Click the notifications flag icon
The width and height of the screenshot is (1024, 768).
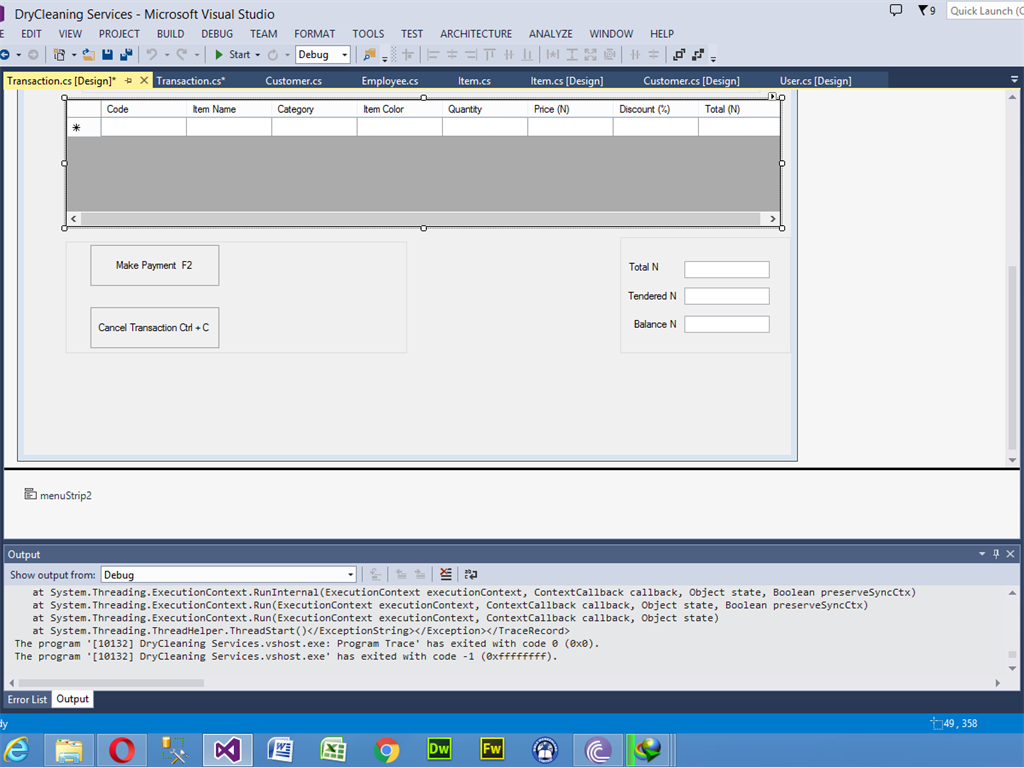pyautogui.click(x=926, y=10)
